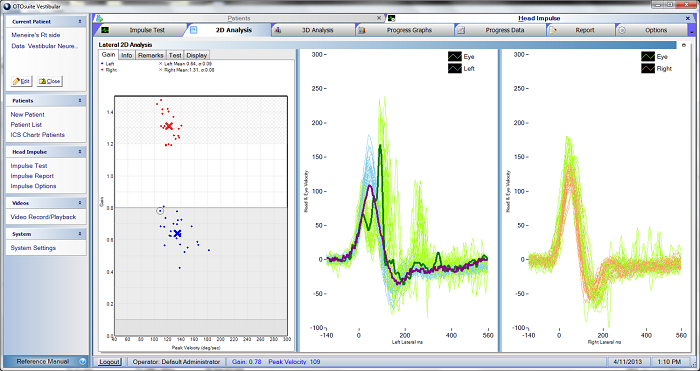Click the Progress Data tab icon

coord(461,30)
